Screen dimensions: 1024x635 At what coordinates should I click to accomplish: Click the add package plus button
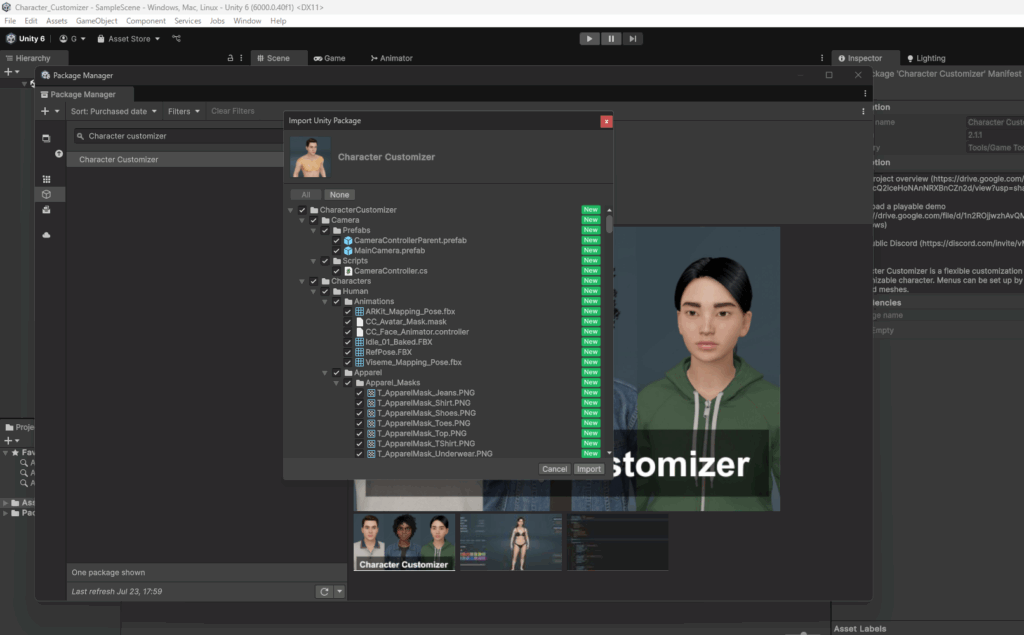point(45,111)
